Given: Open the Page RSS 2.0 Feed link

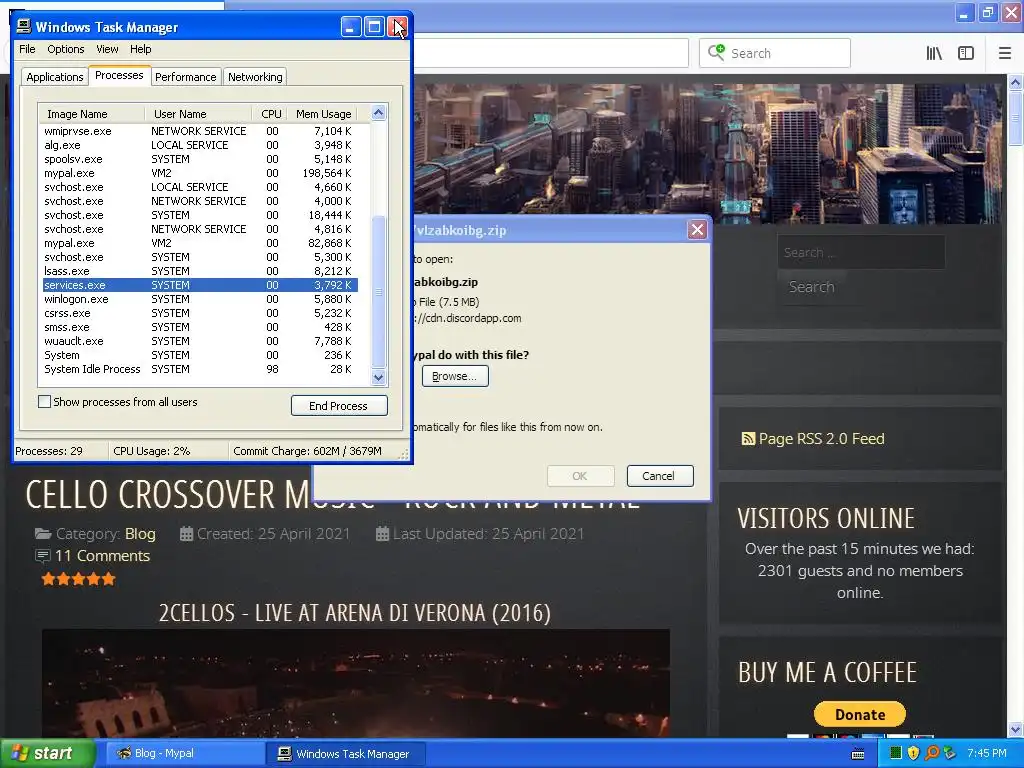Looking at the screenshot, I should coord(821,439).
